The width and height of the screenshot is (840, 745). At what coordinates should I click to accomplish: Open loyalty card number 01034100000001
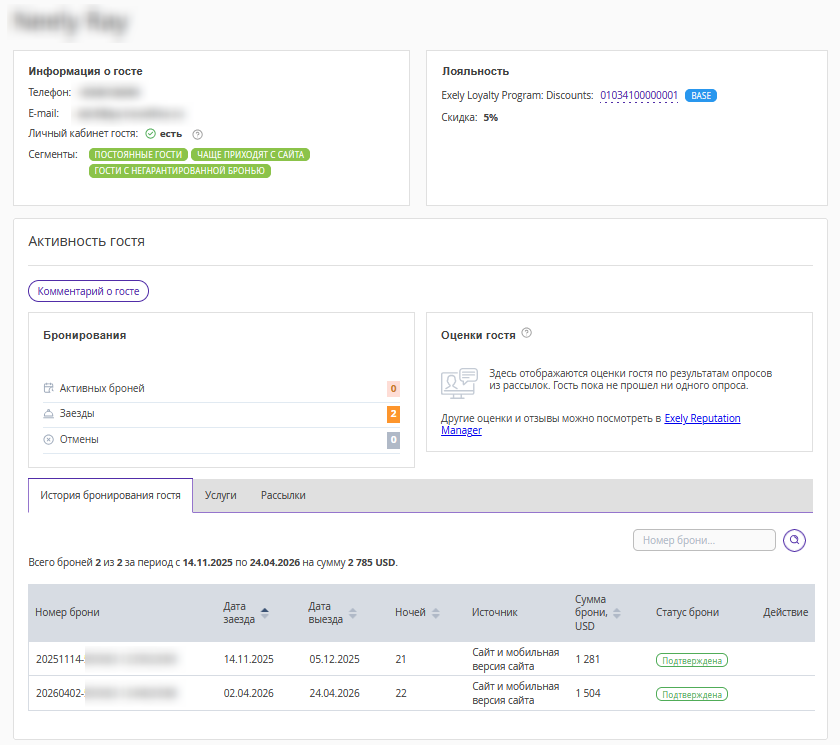tap(639, 96)
